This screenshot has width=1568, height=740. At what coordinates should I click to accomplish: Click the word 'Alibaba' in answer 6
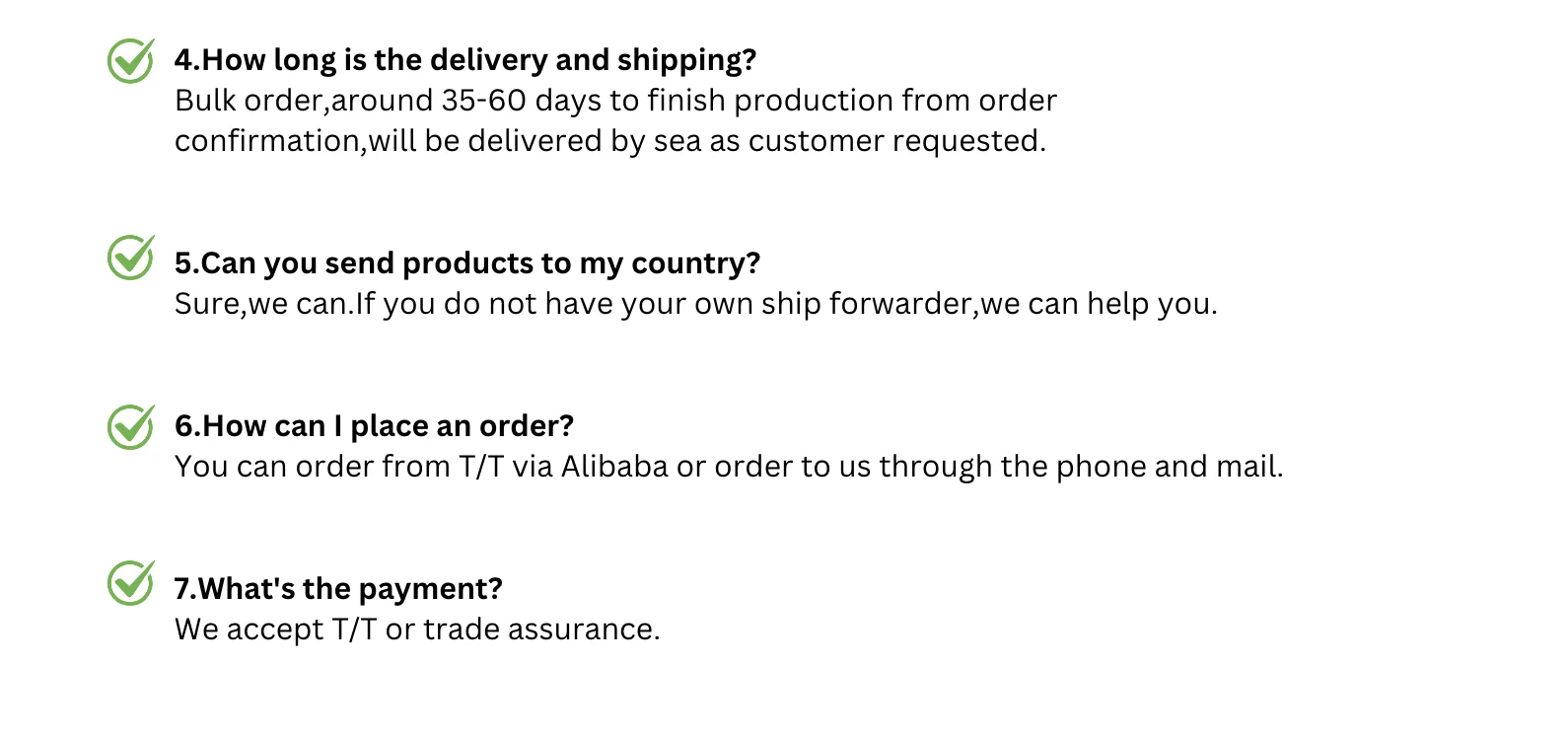click(x=614, y=467)
